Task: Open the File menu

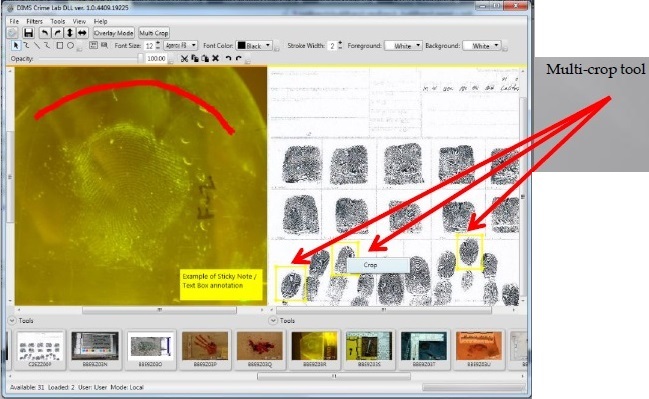Action: tap(14, 21)
